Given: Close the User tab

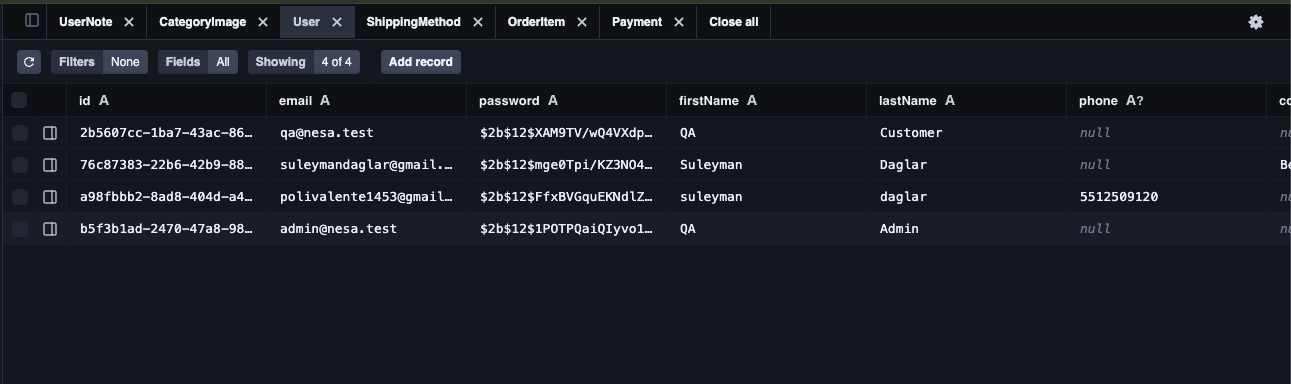Looking at the screenshot, I should coord(337,21).
